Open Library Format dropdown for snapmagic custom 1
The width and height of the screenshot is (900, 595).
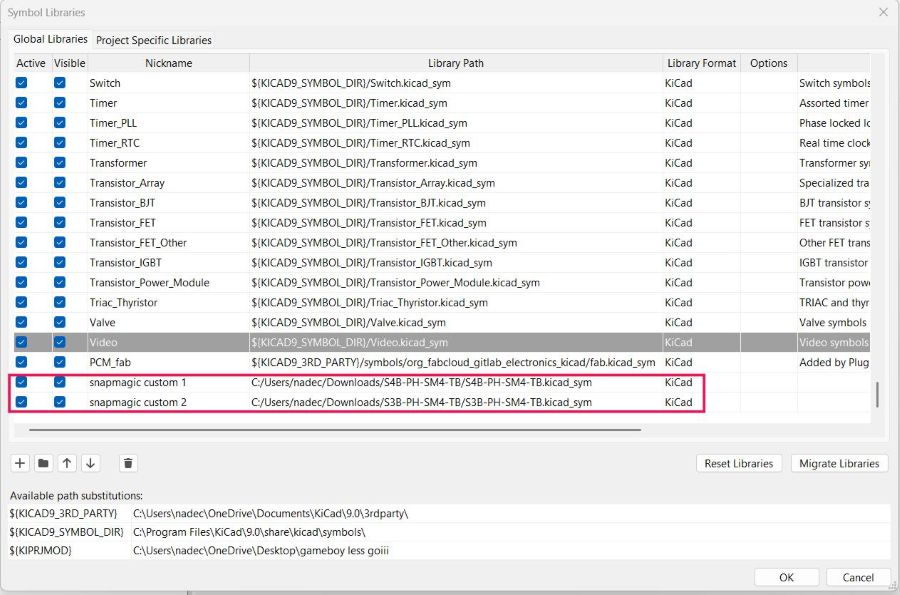(x=700, y=382)
